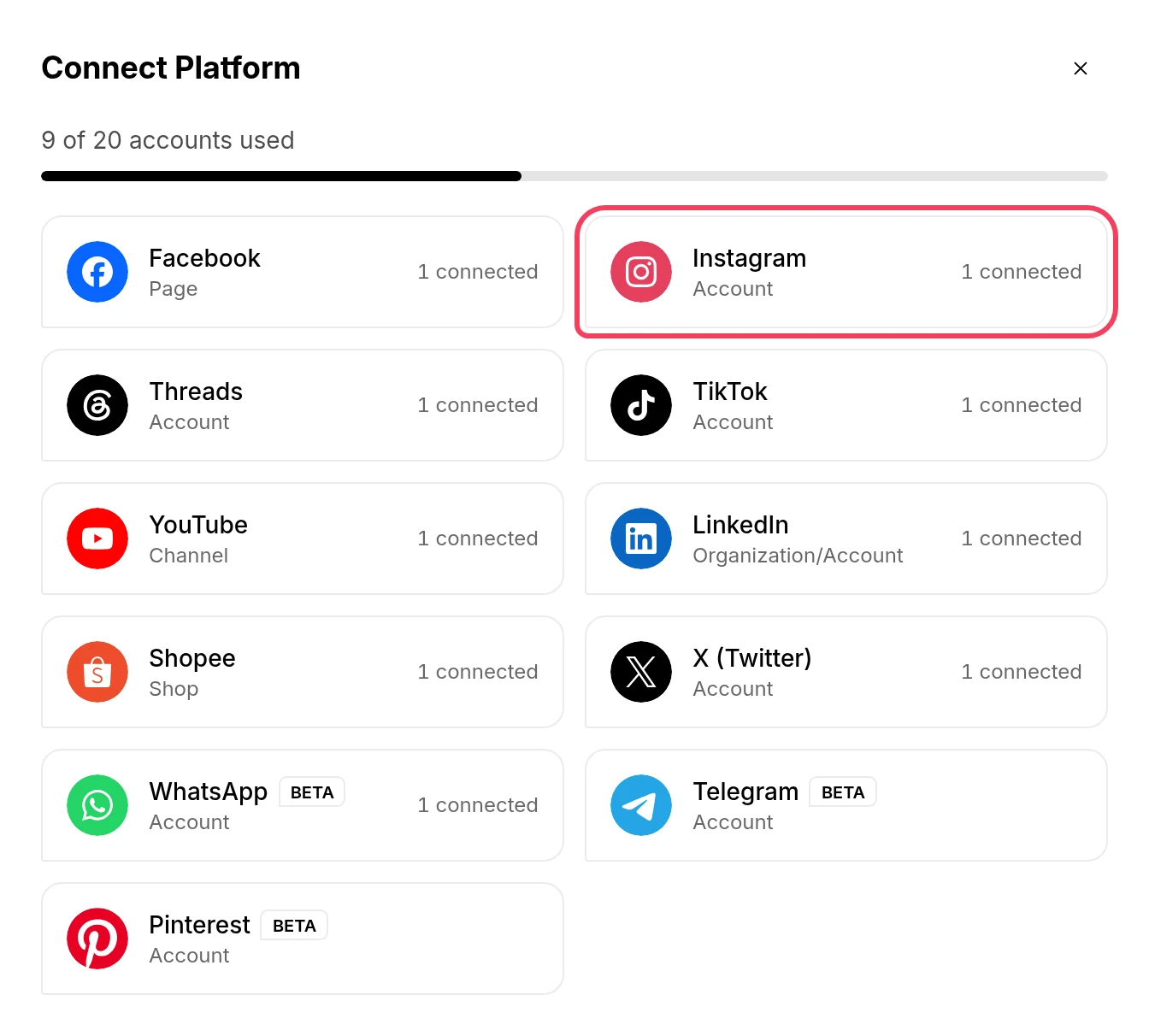1149x1036 pixels.
Task: Click the BETA badge next to Pinterest
Action: tap(294, 926)
